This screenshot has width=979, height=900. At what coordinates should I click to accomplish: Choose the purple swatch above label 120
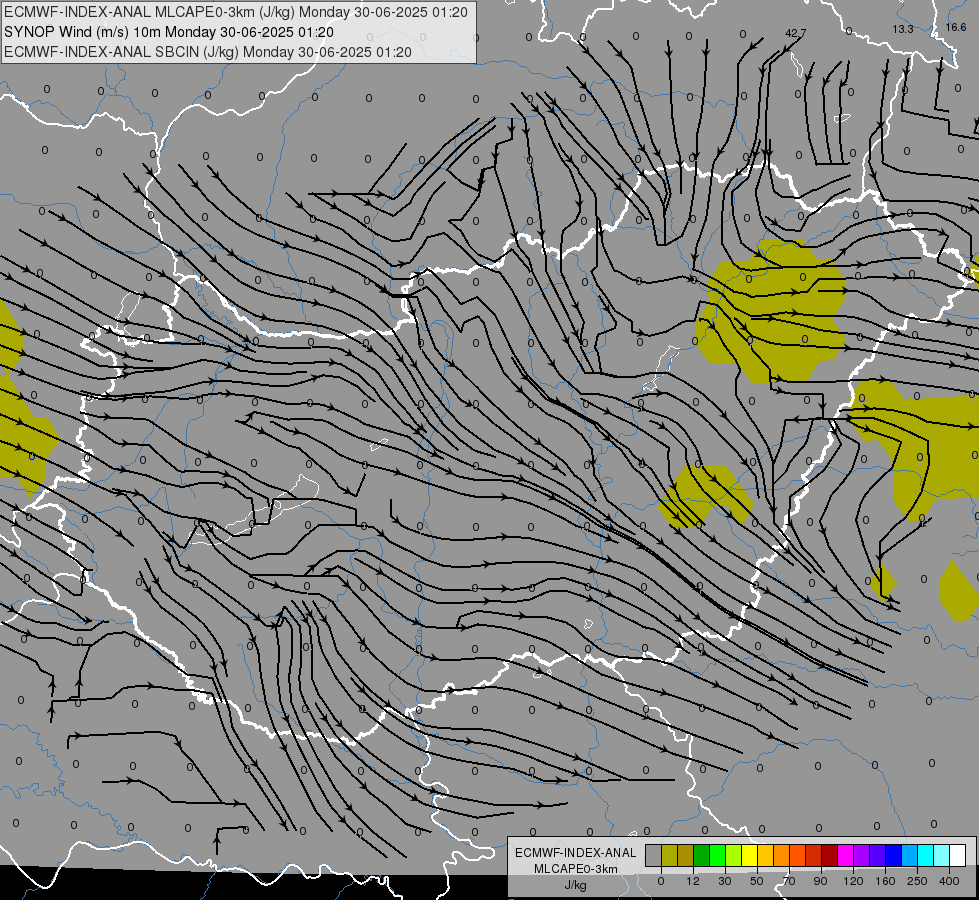tap(862, 855)
